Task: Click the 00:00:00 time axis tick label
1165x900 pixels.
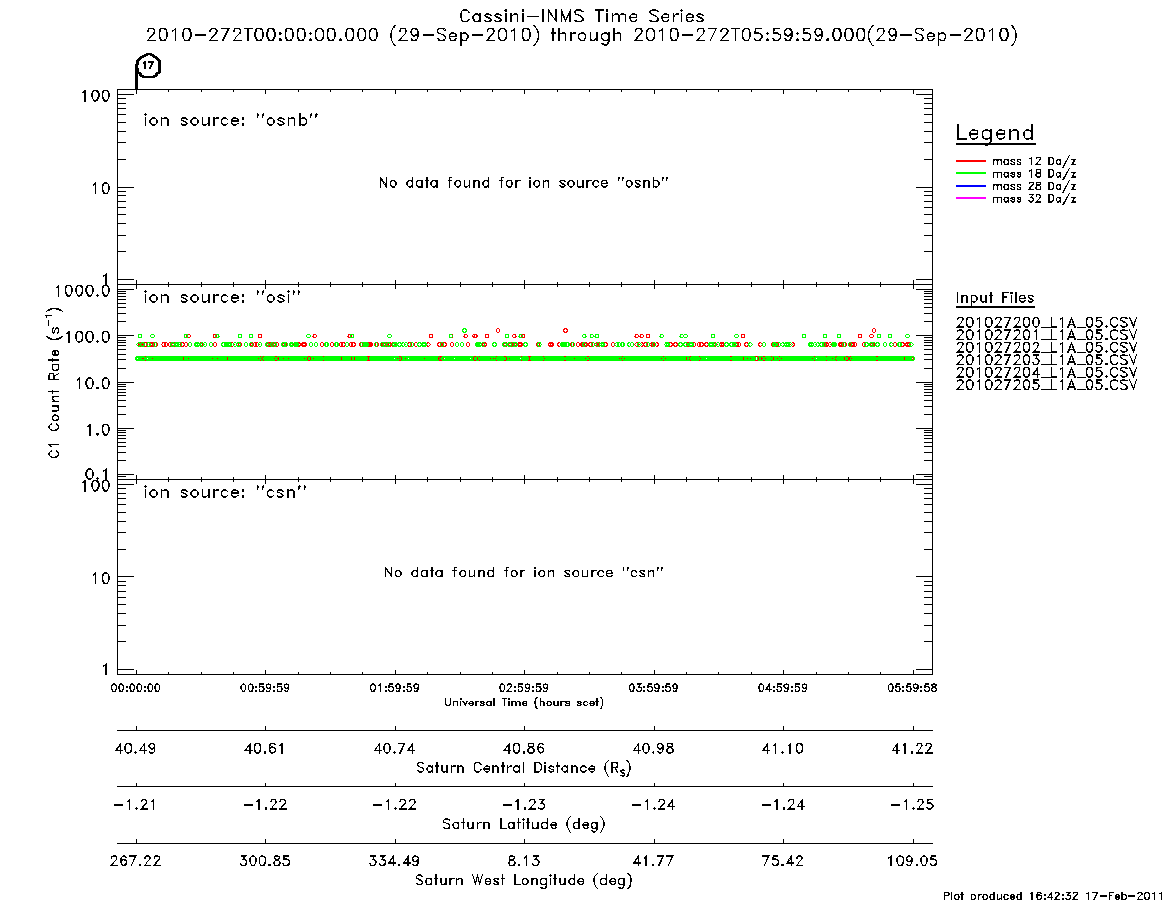Action: pos(135,688)
